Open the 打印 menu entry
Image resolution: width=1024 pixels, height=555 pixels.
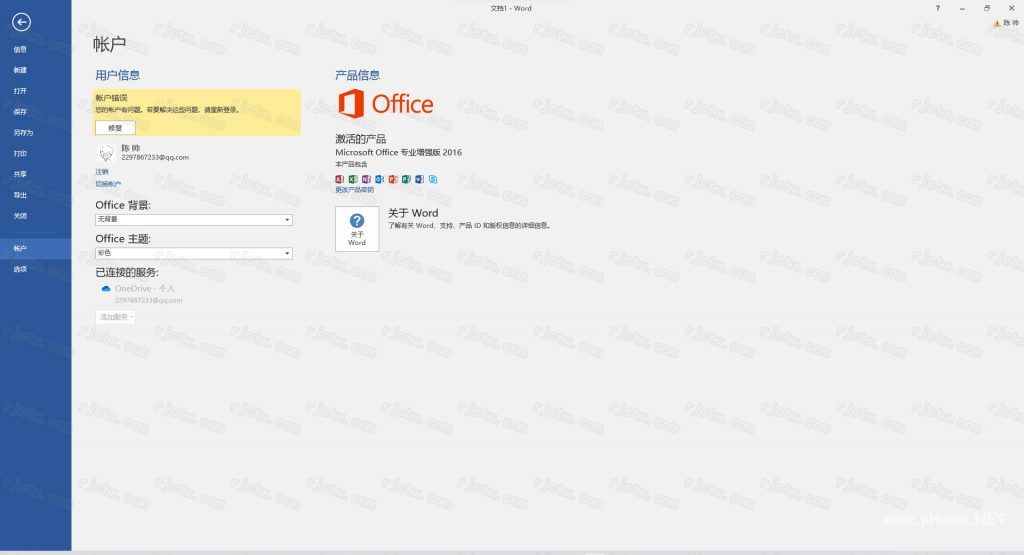(x=20, y=153)
